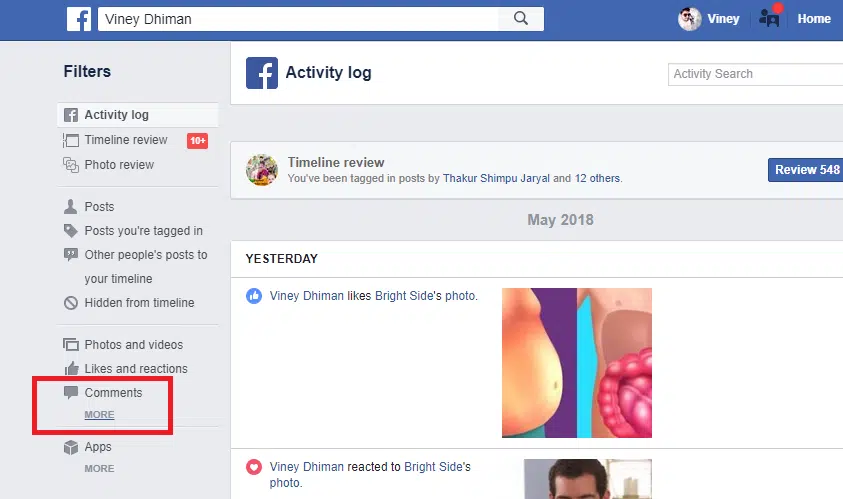Select Other people's posts to your timeline

coord(146,267)
